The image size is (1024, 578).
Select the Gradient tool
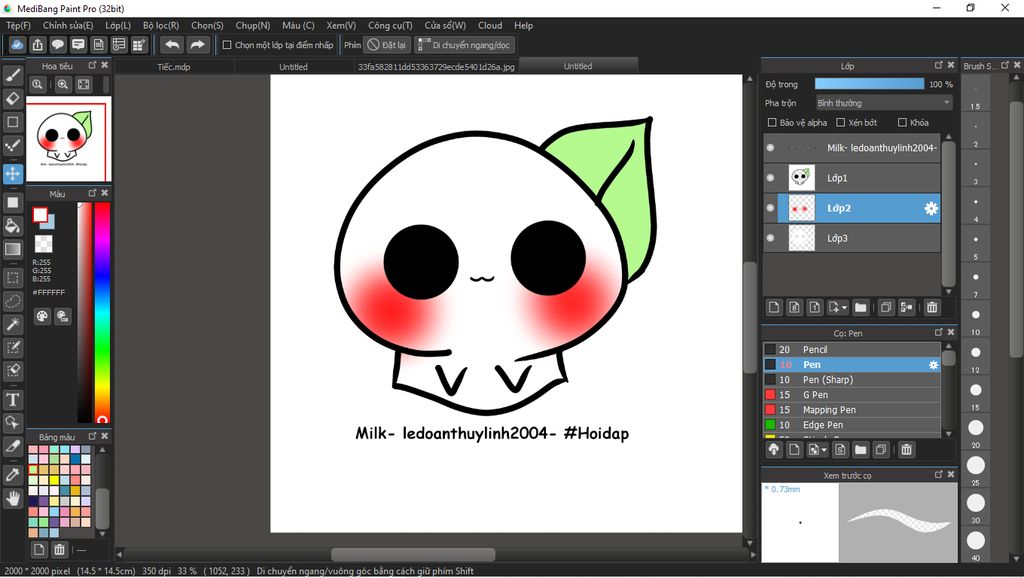click(x=12, y=249)
